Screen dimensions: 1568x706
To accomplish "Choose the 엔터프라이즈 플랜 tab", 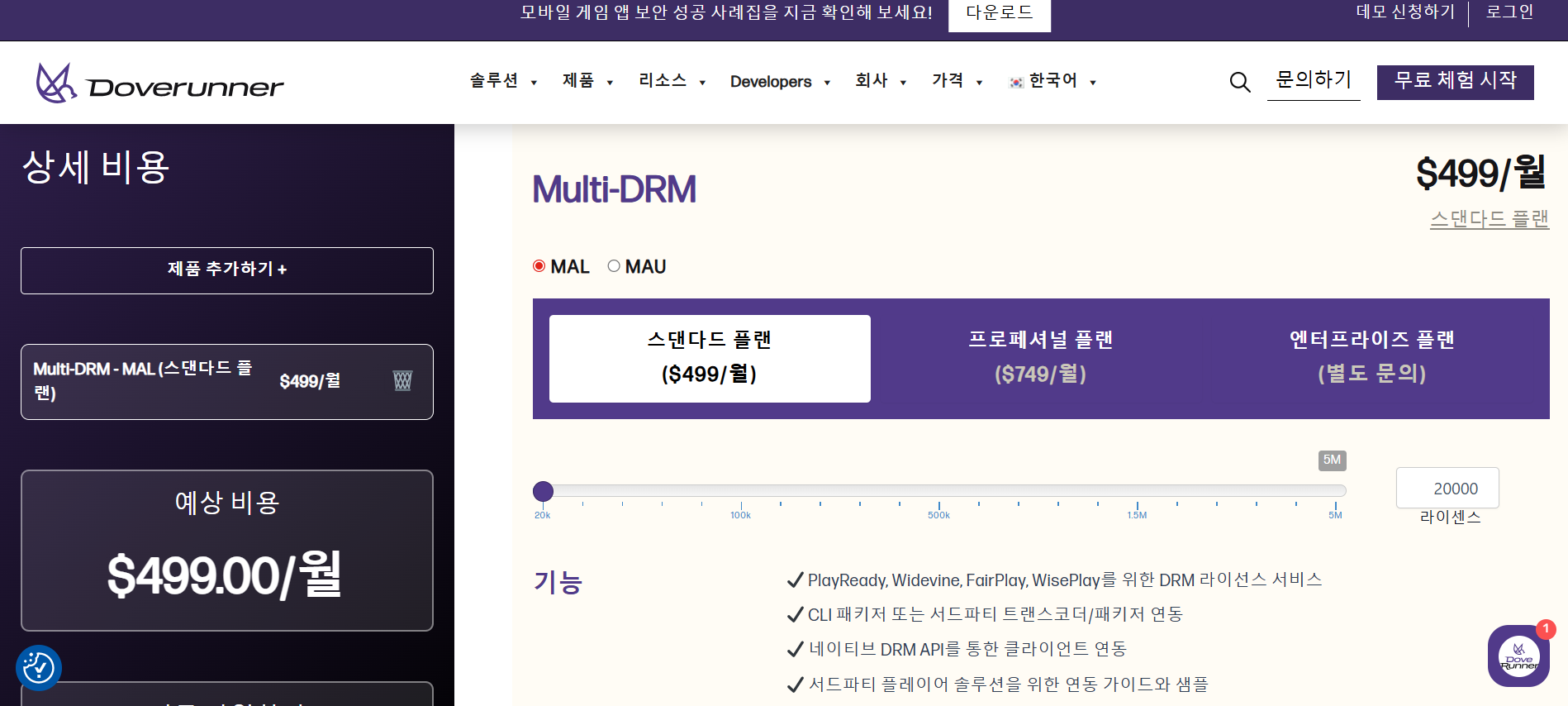I will coord(1371,357).
